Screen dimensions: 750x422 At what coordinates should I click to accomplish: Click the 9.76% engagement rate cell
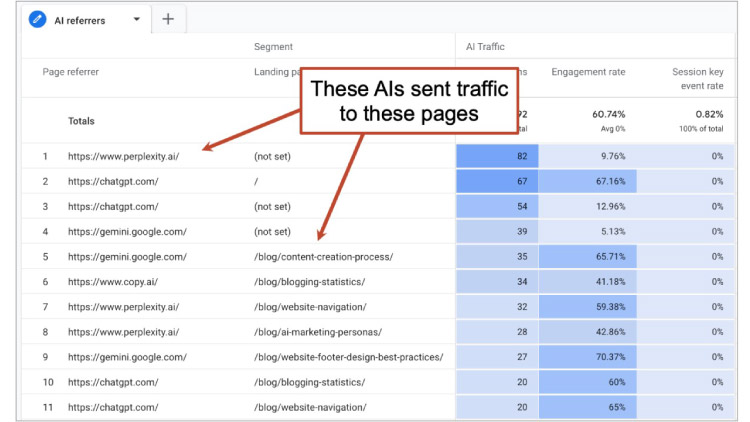tap(587, 156)
